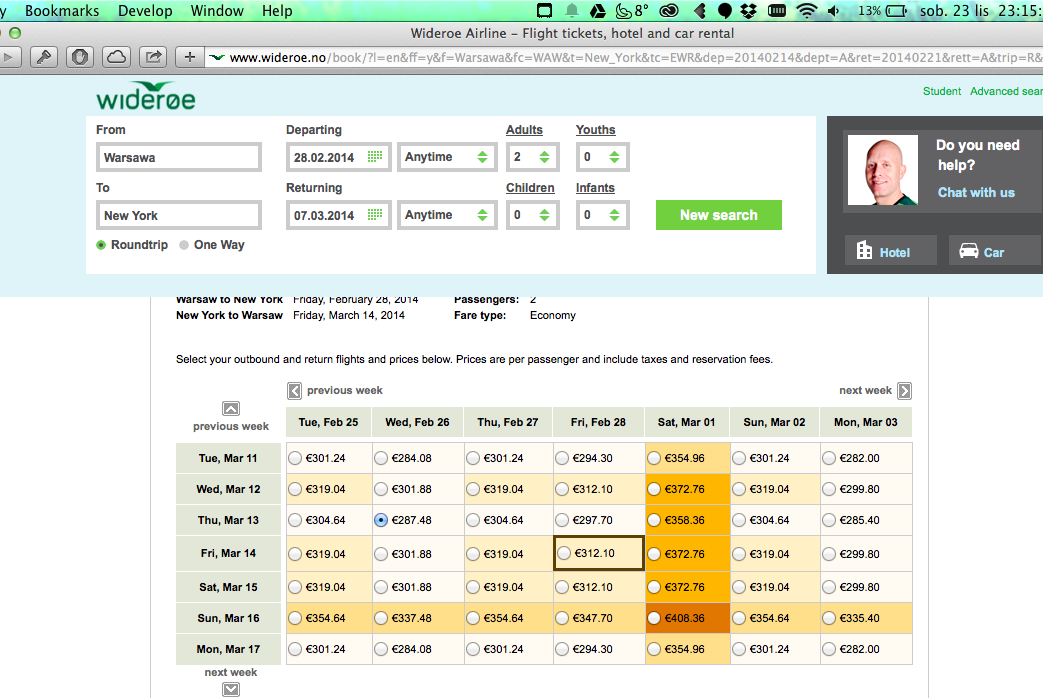Open the Student link
Viewport: 1043px width, 698px height.
941,91
